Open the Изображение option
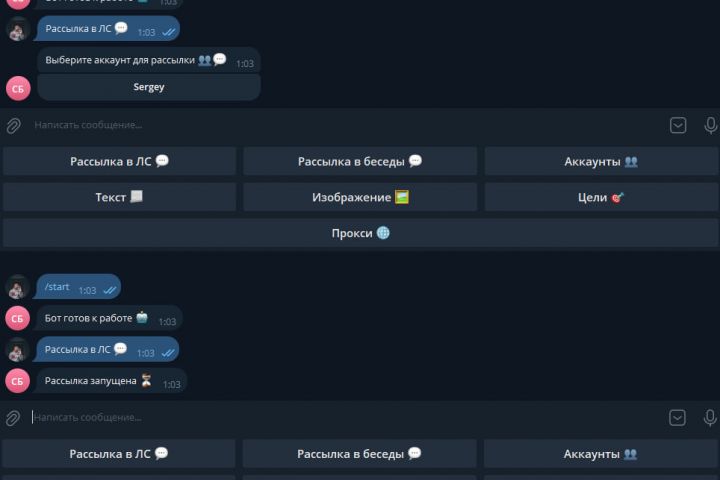 (360, 197)
